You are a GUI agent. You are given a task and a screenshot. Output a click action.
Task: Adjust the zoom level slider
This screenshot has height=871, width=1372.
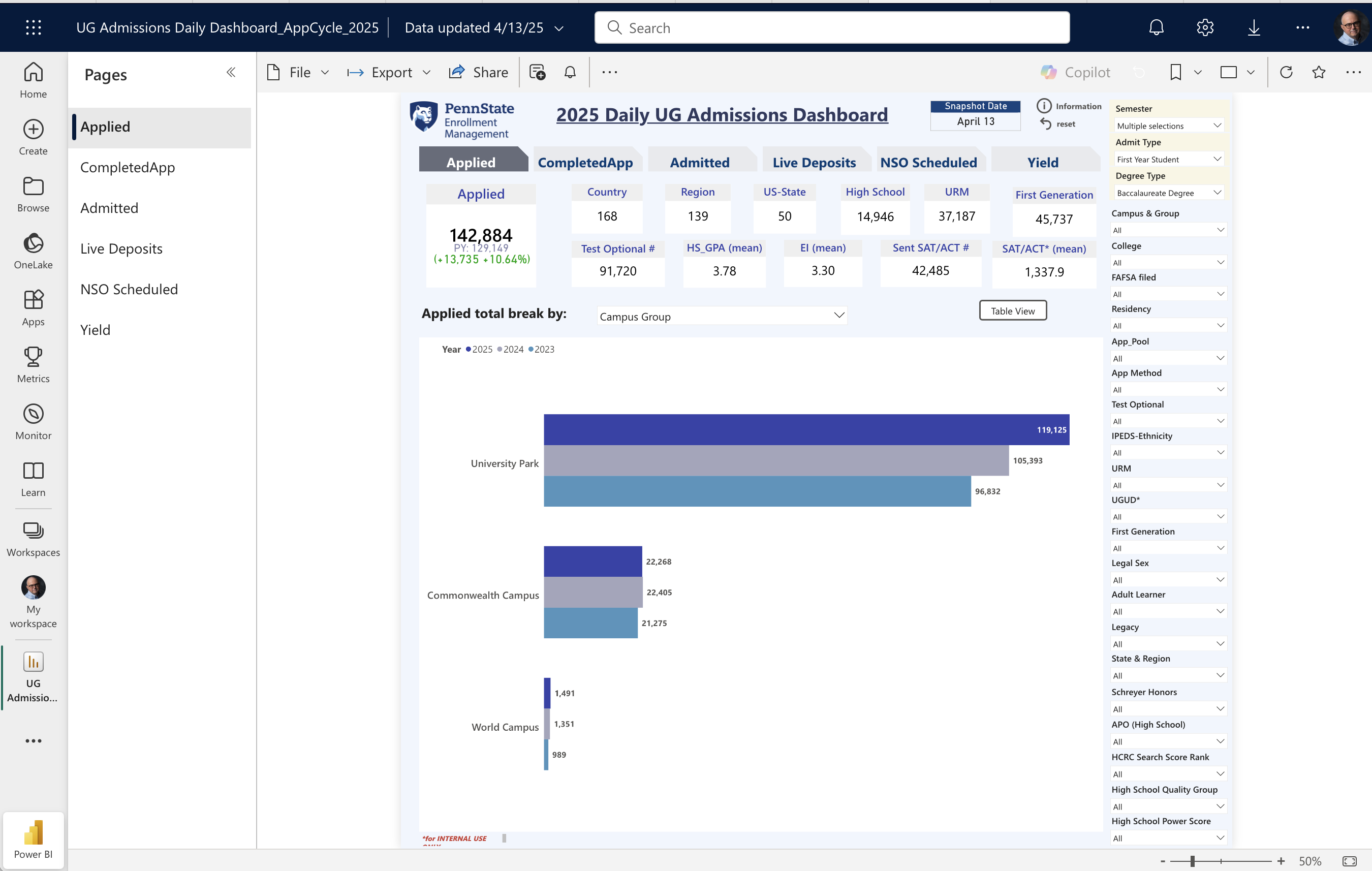1192,861
